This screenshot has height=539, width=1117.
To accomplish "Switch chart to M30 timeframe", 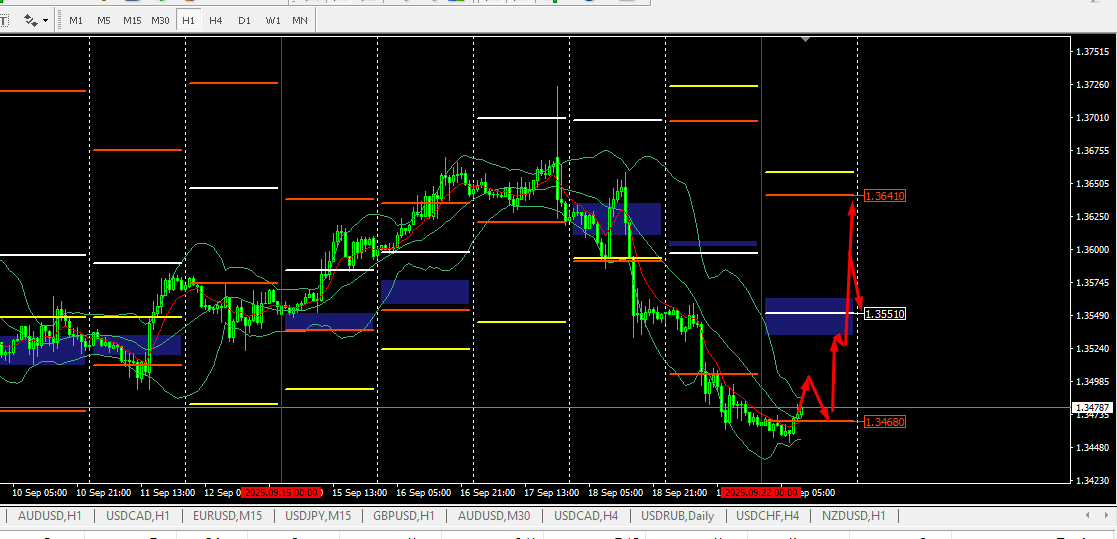I will (x=160, y=21).
